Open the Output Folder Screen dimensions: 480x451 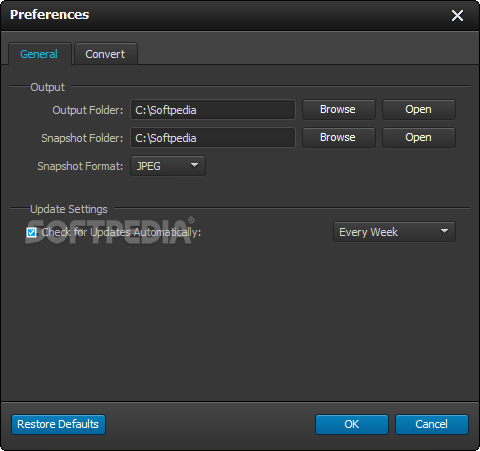click(419, 110)
